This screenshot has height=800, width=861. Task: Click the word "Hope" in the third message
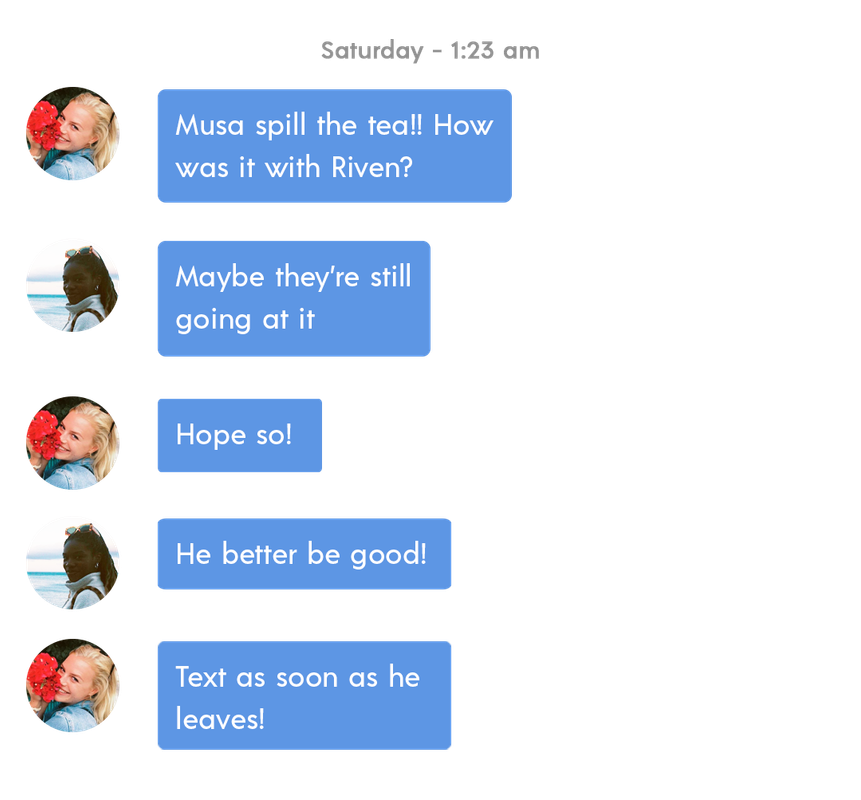point(210,435)
